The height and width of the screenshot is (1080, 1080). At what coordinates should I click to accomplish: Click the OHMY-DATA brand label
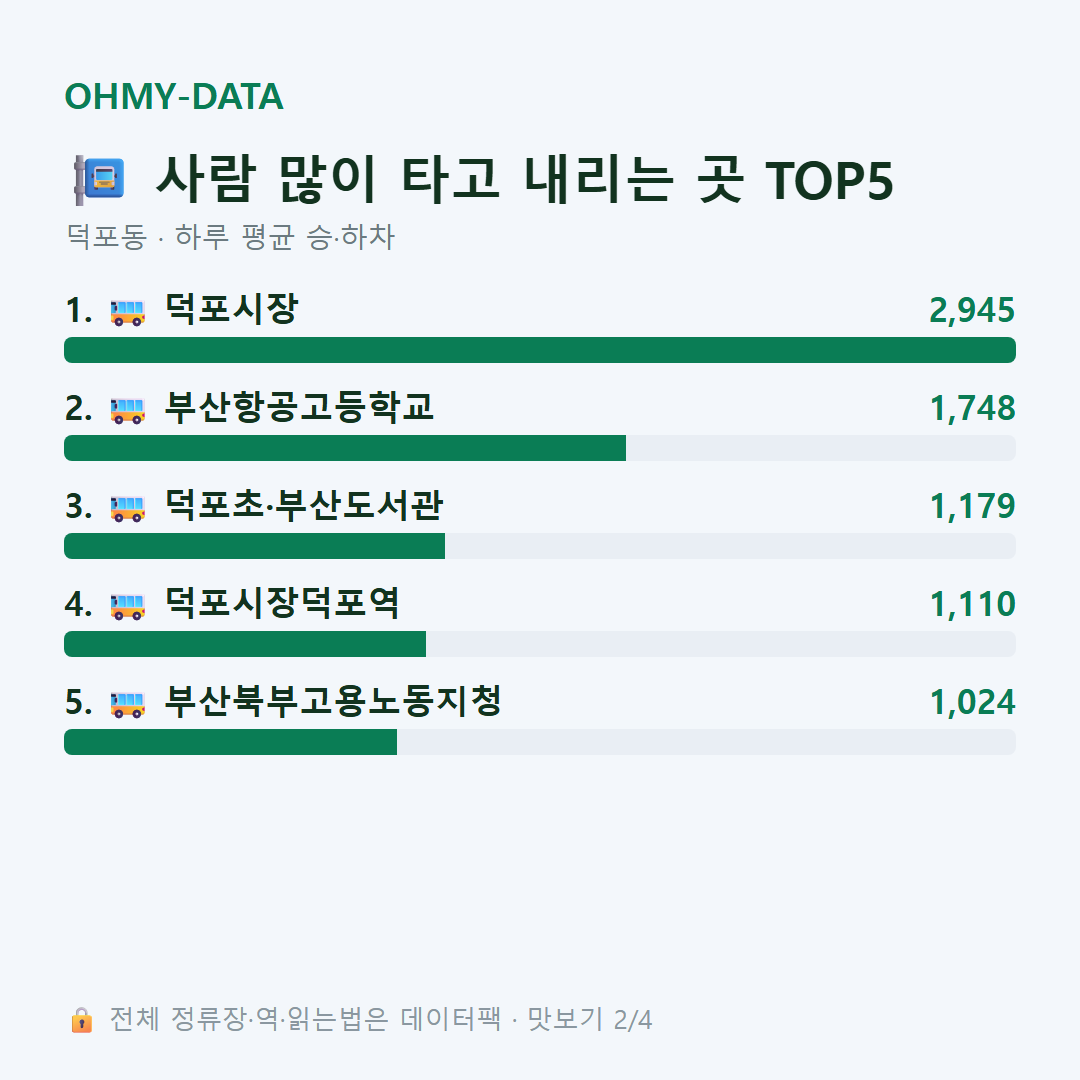pyautogui.click(x=174, y=96)
